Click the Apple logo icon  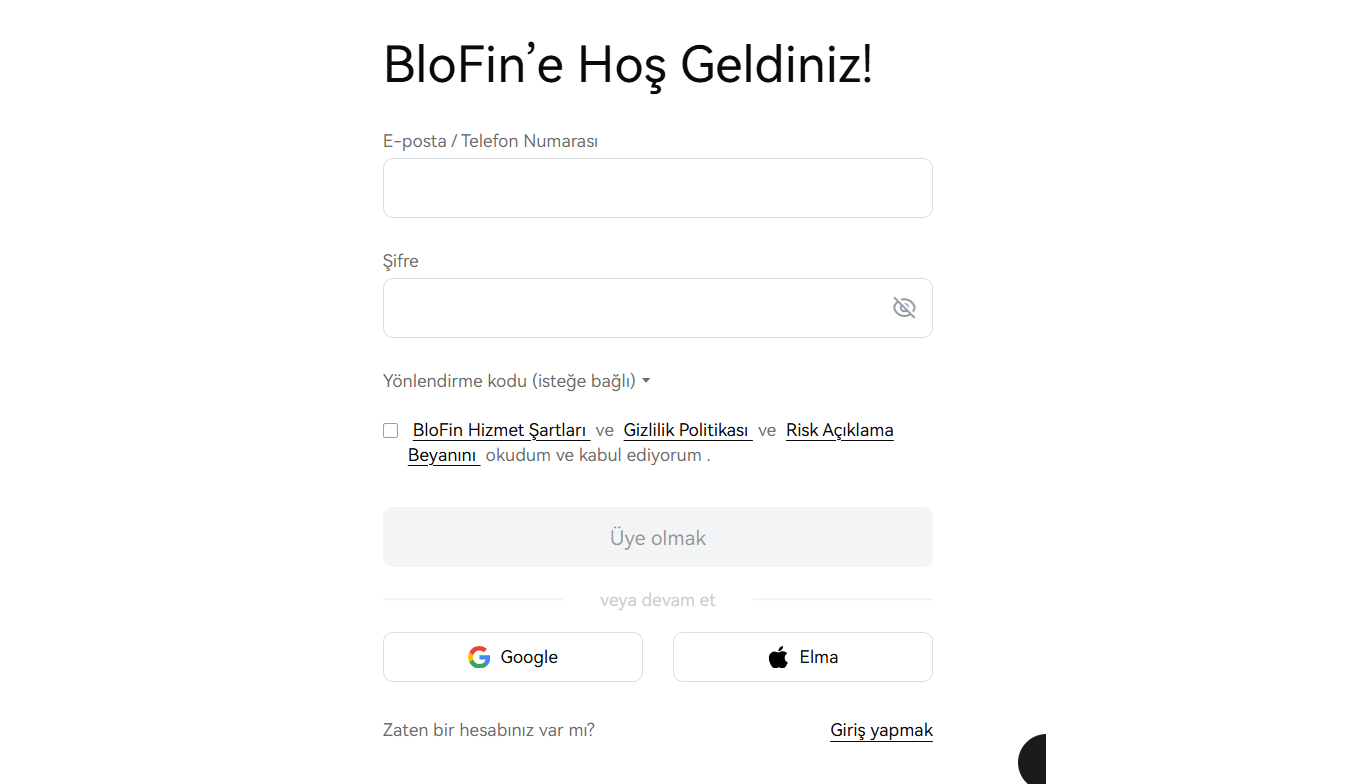[777, 657]
